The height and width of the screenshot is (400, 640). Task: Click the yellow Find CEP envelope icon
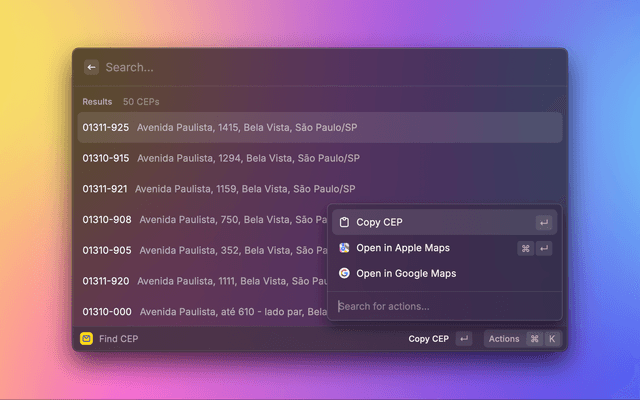point(87,339)
